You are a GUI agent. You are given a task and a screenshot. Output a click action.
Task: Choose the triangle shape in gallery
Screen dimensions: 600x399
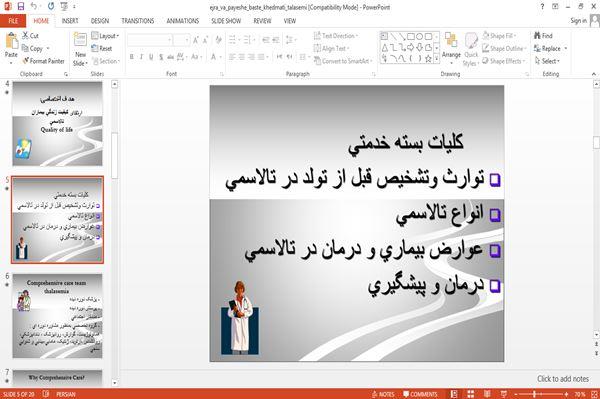coord(385,47)
